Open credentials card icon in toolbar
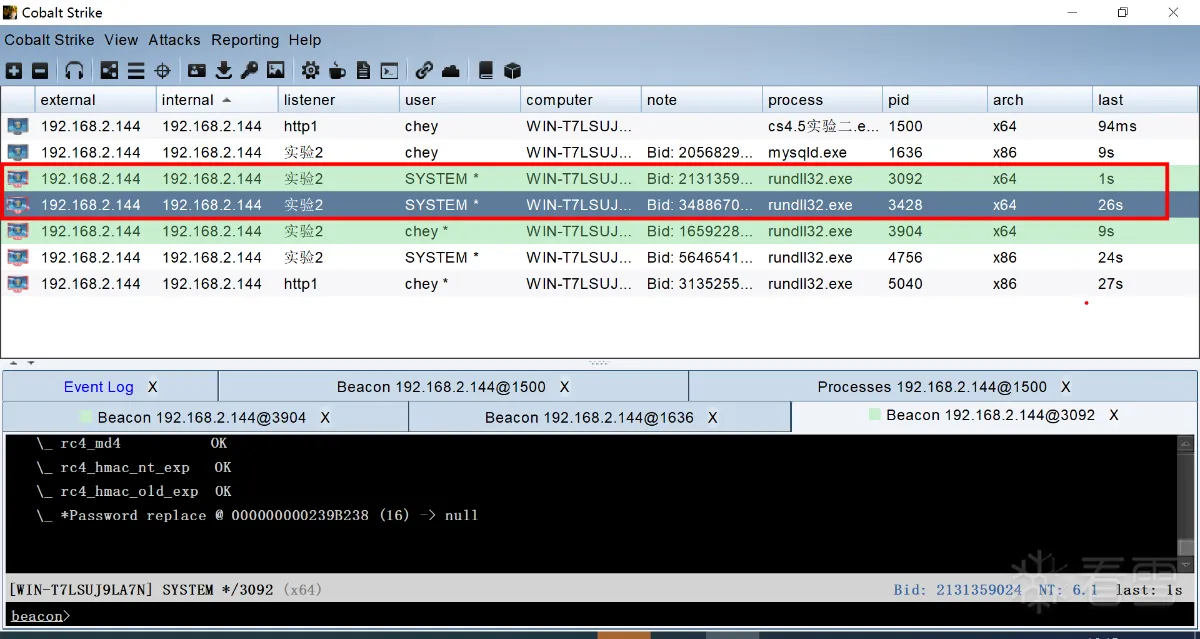Image resolution: width=1200 pixels, height=639 pixels. (x=197, y=71)
